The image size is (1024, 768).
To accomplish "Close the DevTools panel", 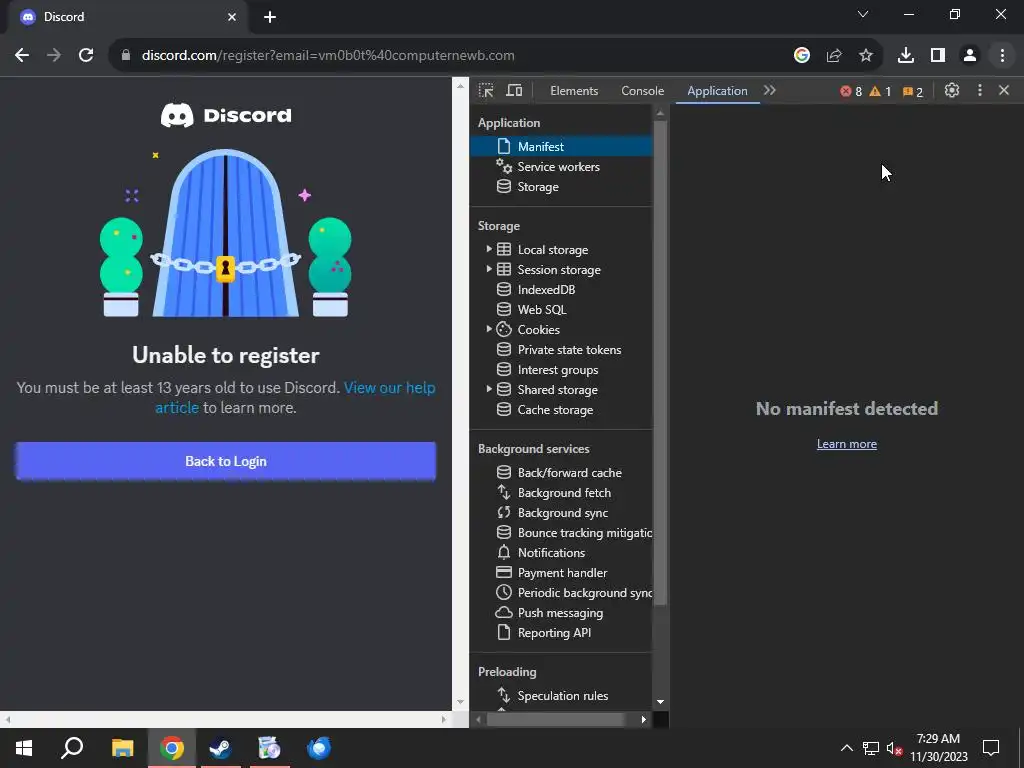I will click(1004, 91).
